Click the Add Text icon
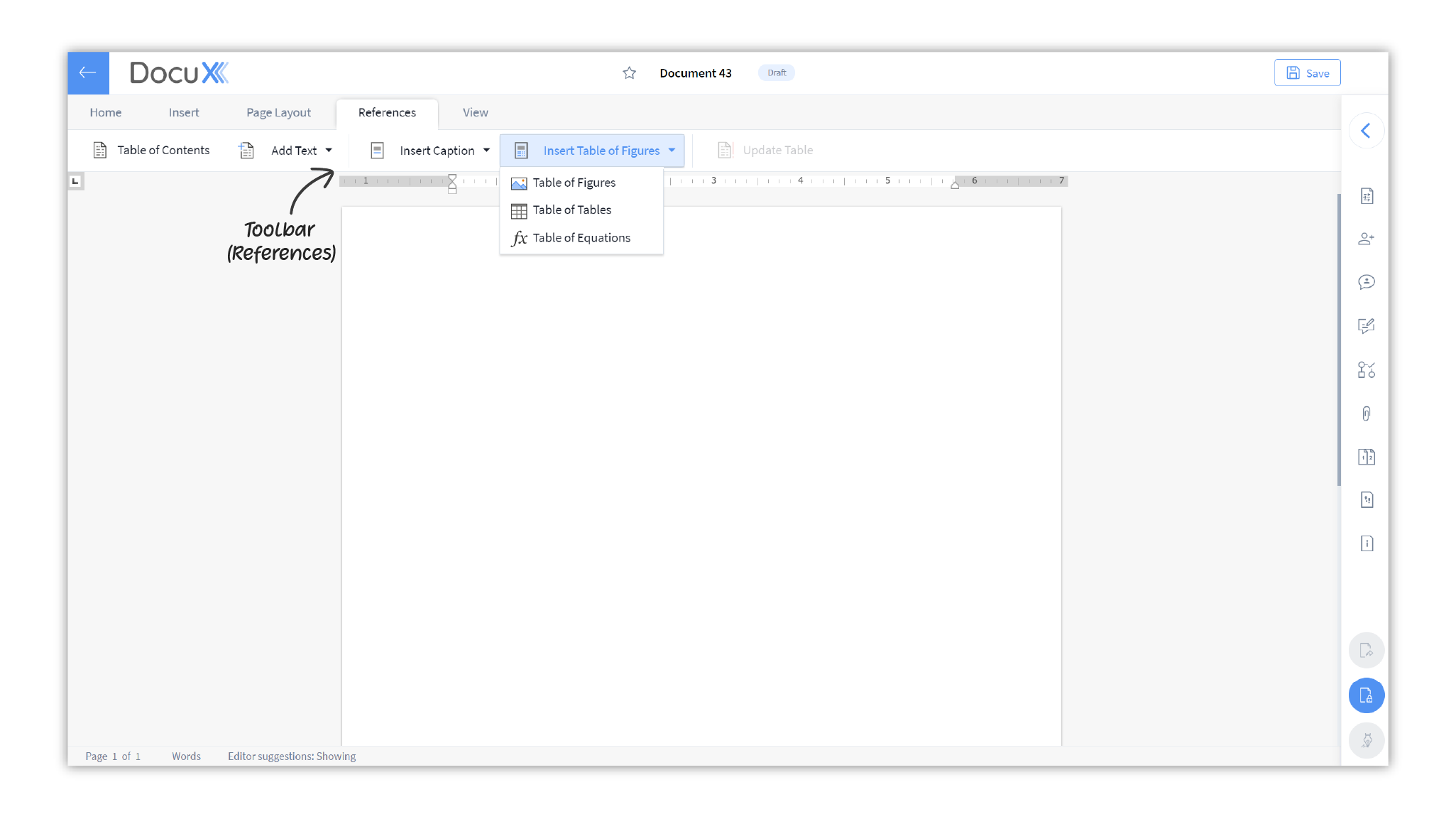The width and height of the screenshot is (1456, 819). click(x=247, y=150)
